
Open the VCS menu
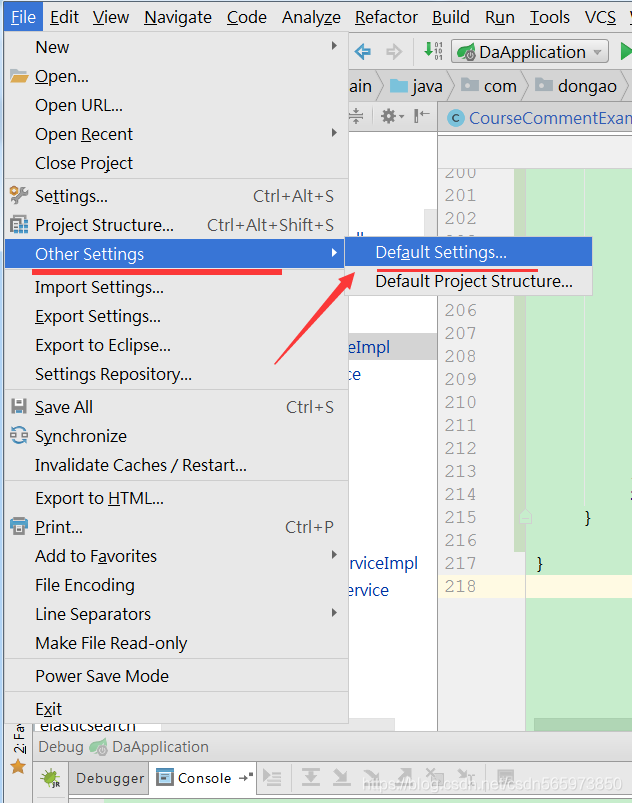(600, 17)
